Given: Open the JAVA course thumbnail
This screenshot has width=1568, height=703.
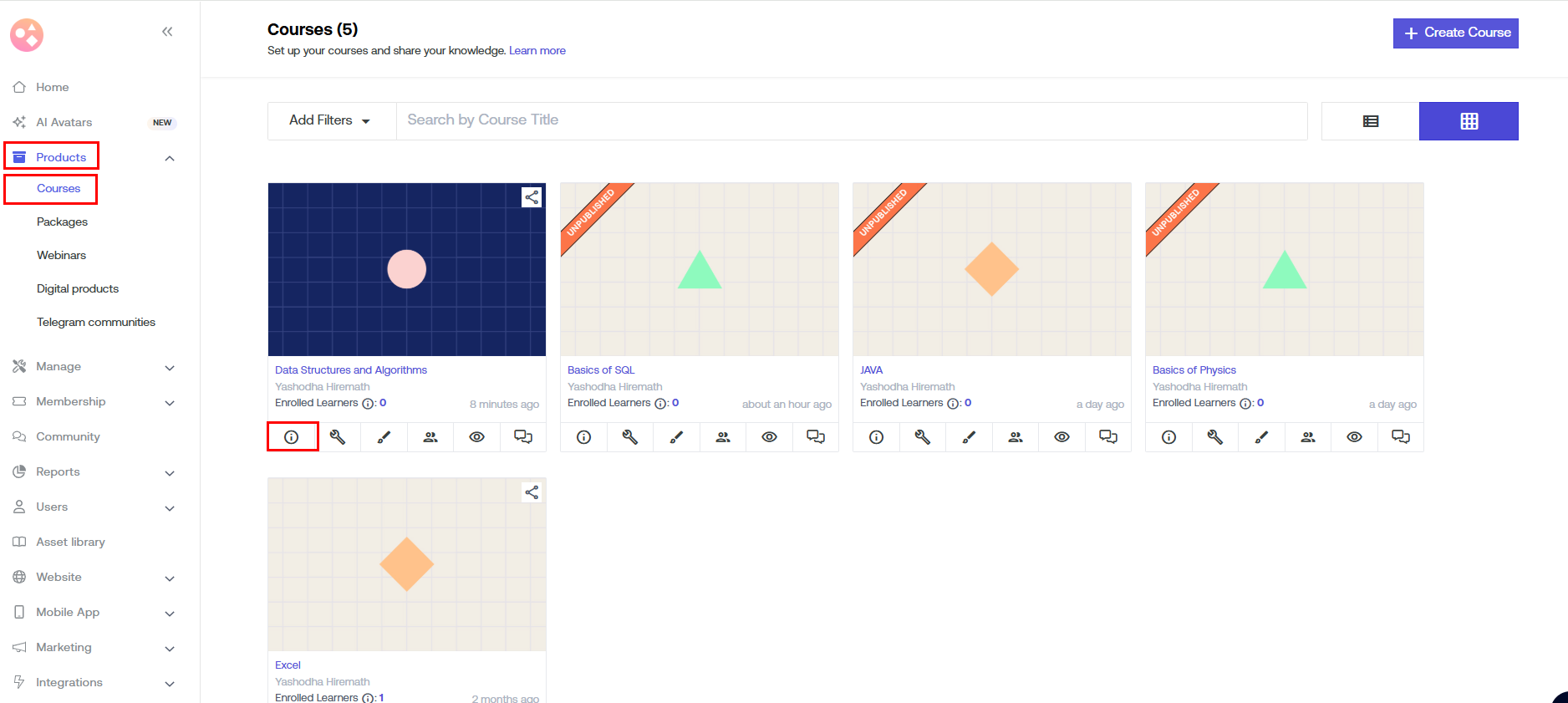Looking at the screenshot, I should (x=991, y=269).
